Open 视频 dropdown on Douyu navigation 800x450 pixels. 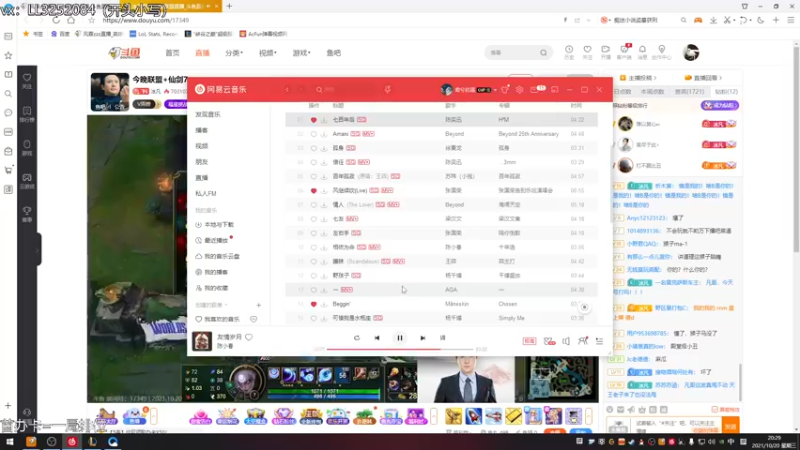267,53
